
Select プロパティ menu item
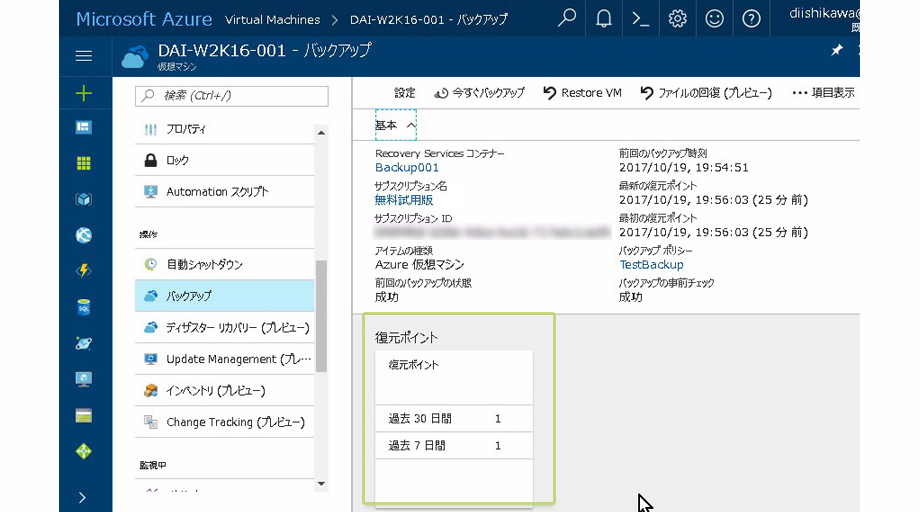225,129
